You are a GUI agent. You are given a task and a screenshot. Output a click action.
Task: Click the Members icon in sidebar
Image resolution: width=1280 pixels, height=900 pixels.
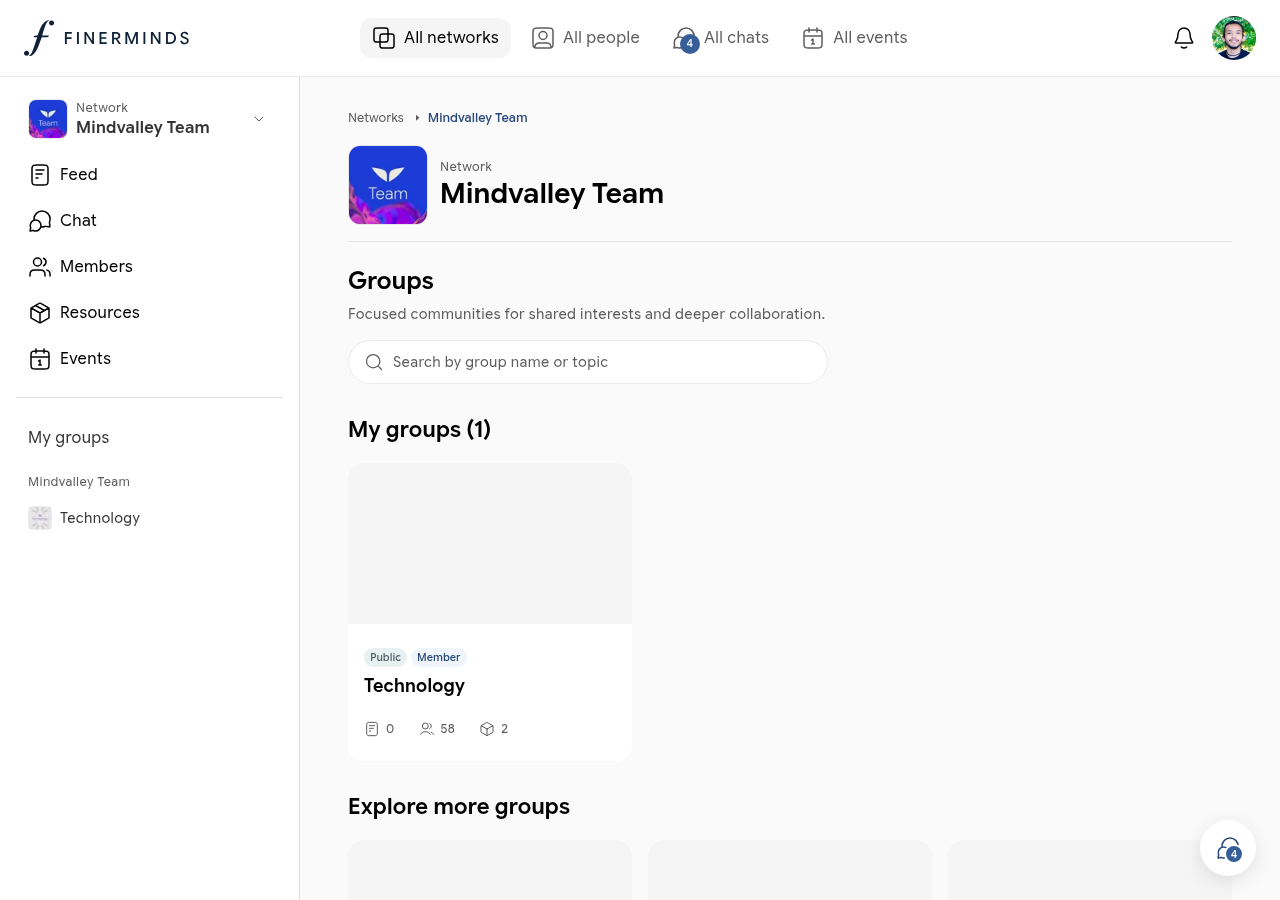click(x=40, y=267)
